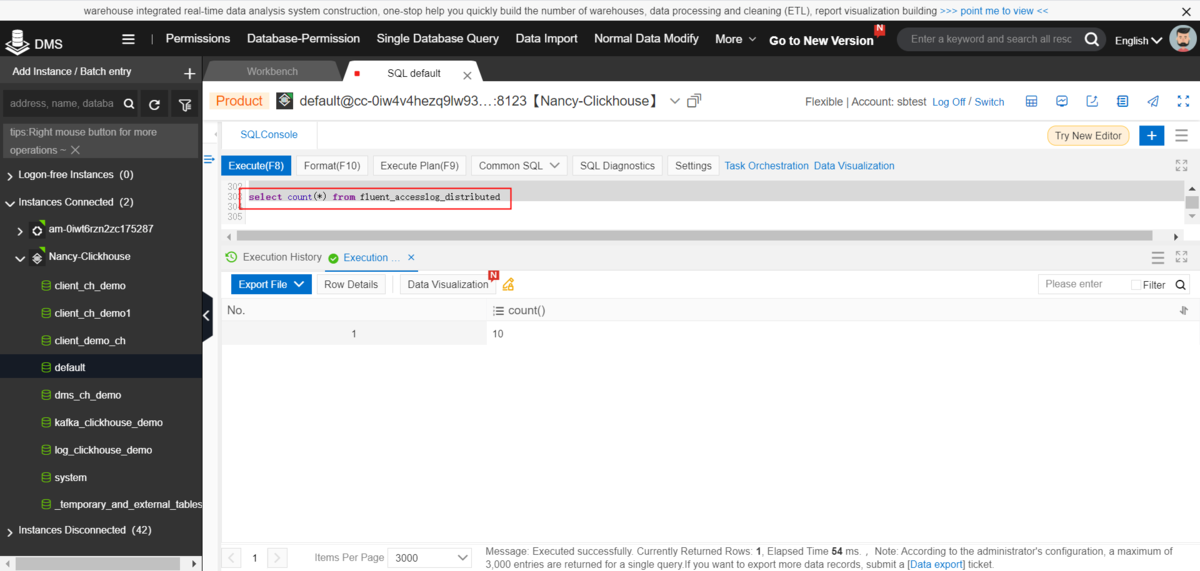Open the document list icon in header

pyautogui.click(x=1122, y=101)
